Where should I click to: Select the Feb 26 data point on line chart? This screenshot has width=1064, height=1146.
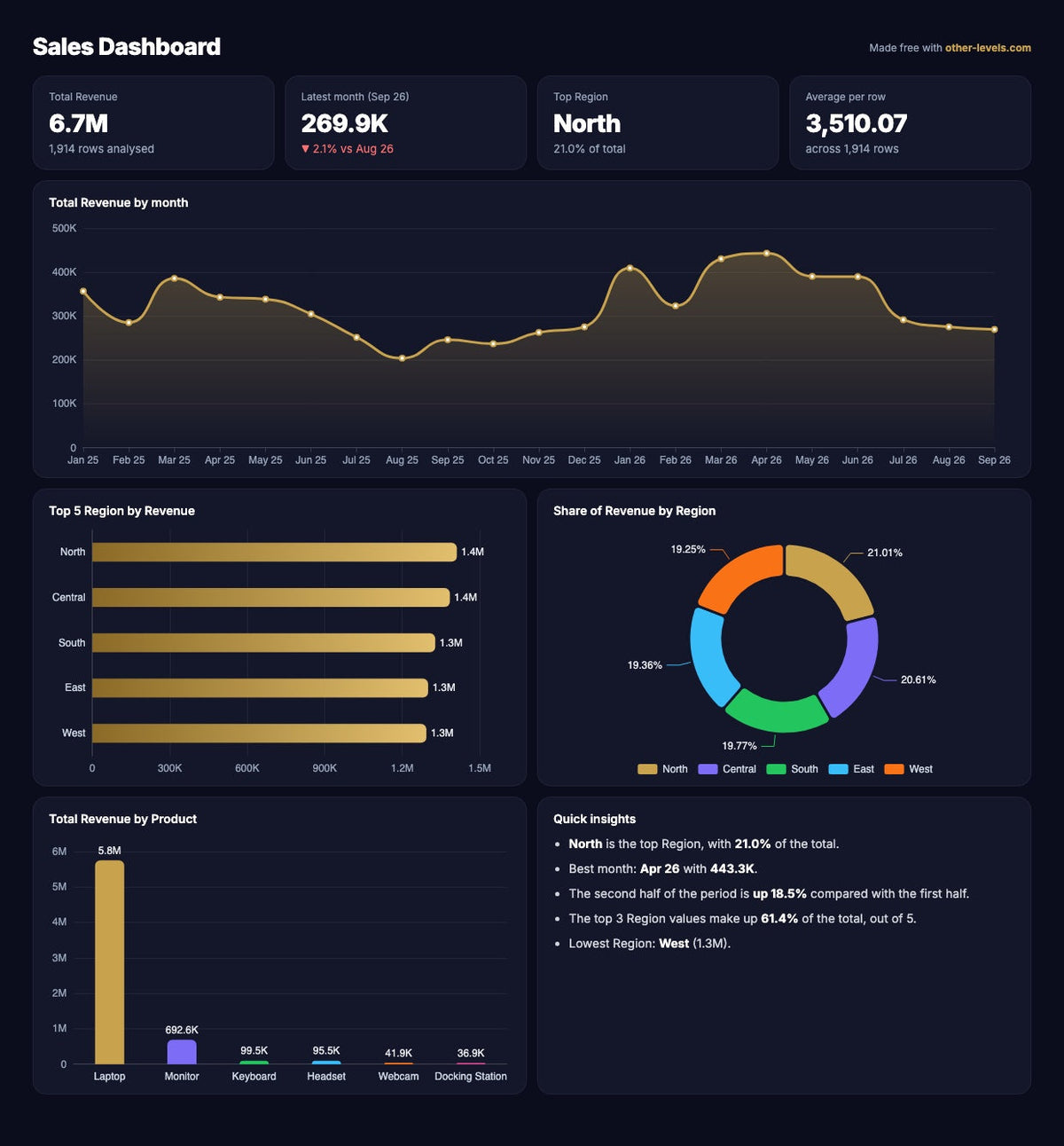[676, 306]
